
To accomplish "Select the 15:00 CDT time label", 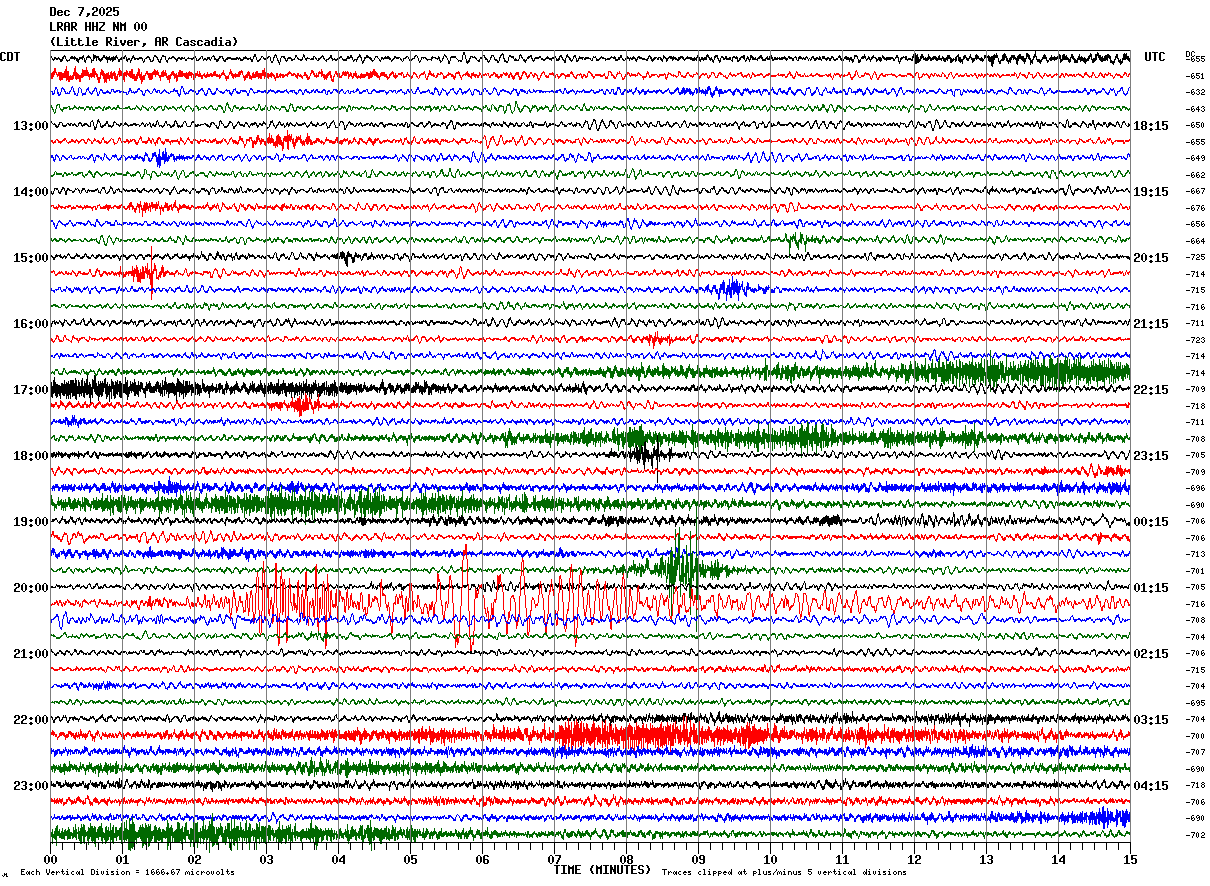I will click(31, 258).
